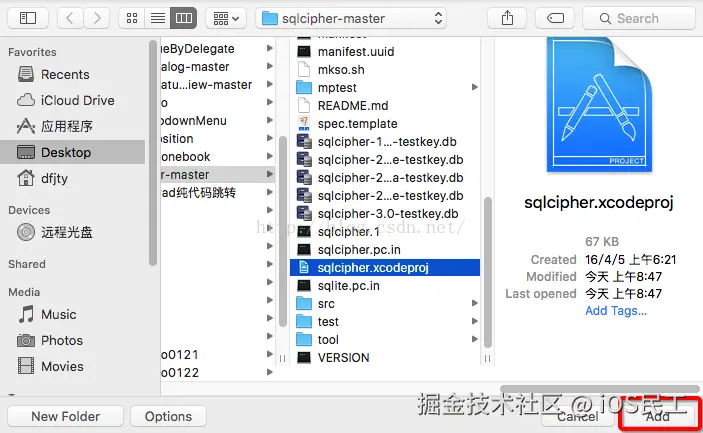Viewport: 703px width, 433px height.
Task: Select the atu...iew-master folder row
Action: tap(218, 84)
